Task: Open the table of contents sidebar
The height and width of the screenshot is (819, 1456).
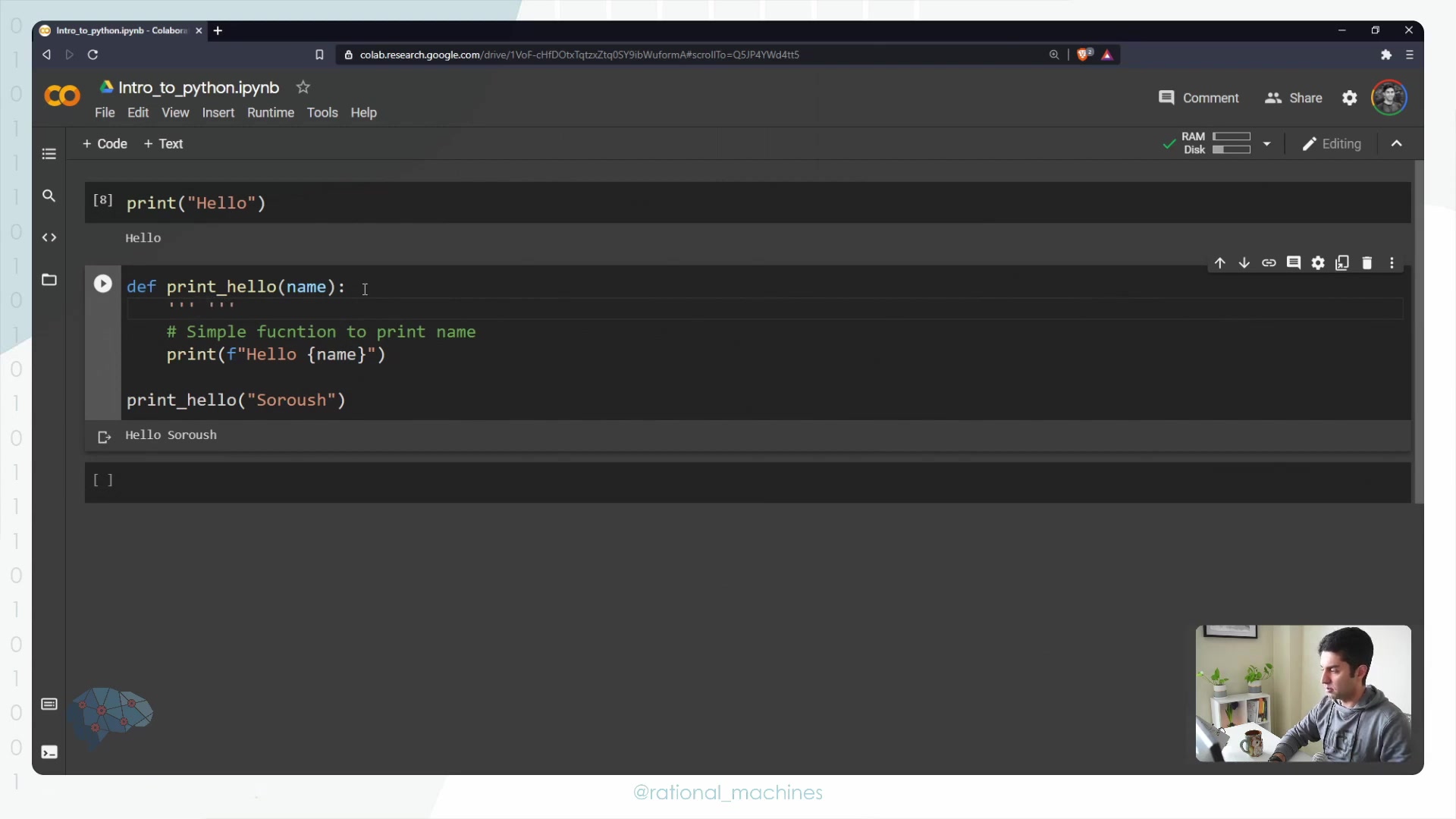Action: 49,154
